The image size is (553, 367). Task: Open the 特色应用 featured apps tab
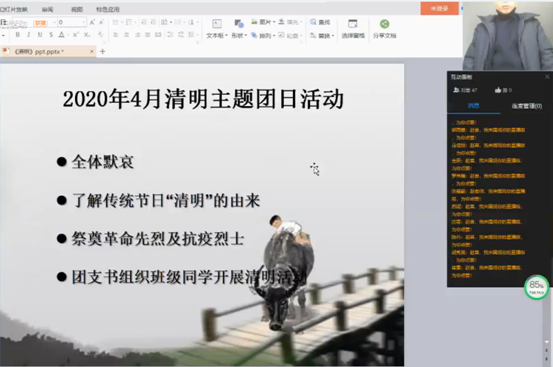click(108, 9)
